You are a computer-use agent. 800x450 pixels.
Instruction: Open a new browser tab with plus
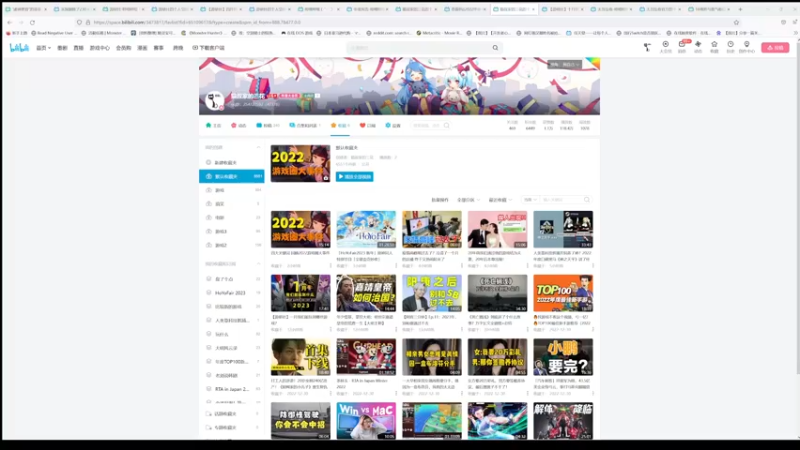740,9
